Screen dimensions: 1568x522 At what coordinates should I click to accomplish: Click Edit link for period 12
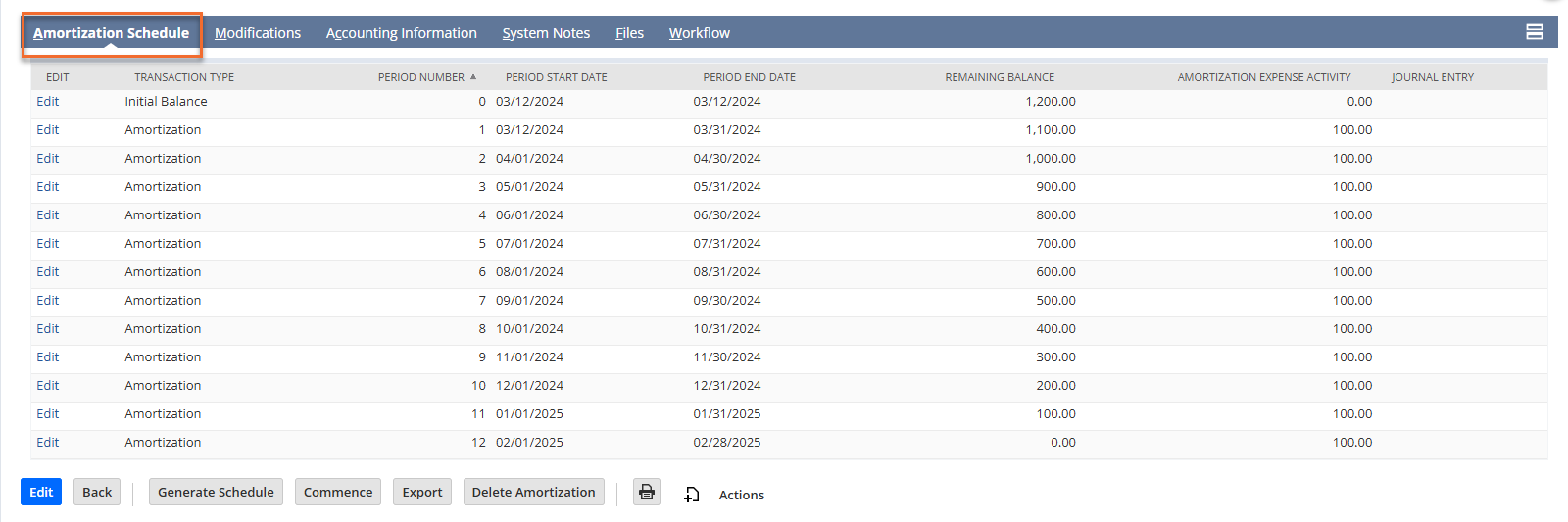point(47,443)
